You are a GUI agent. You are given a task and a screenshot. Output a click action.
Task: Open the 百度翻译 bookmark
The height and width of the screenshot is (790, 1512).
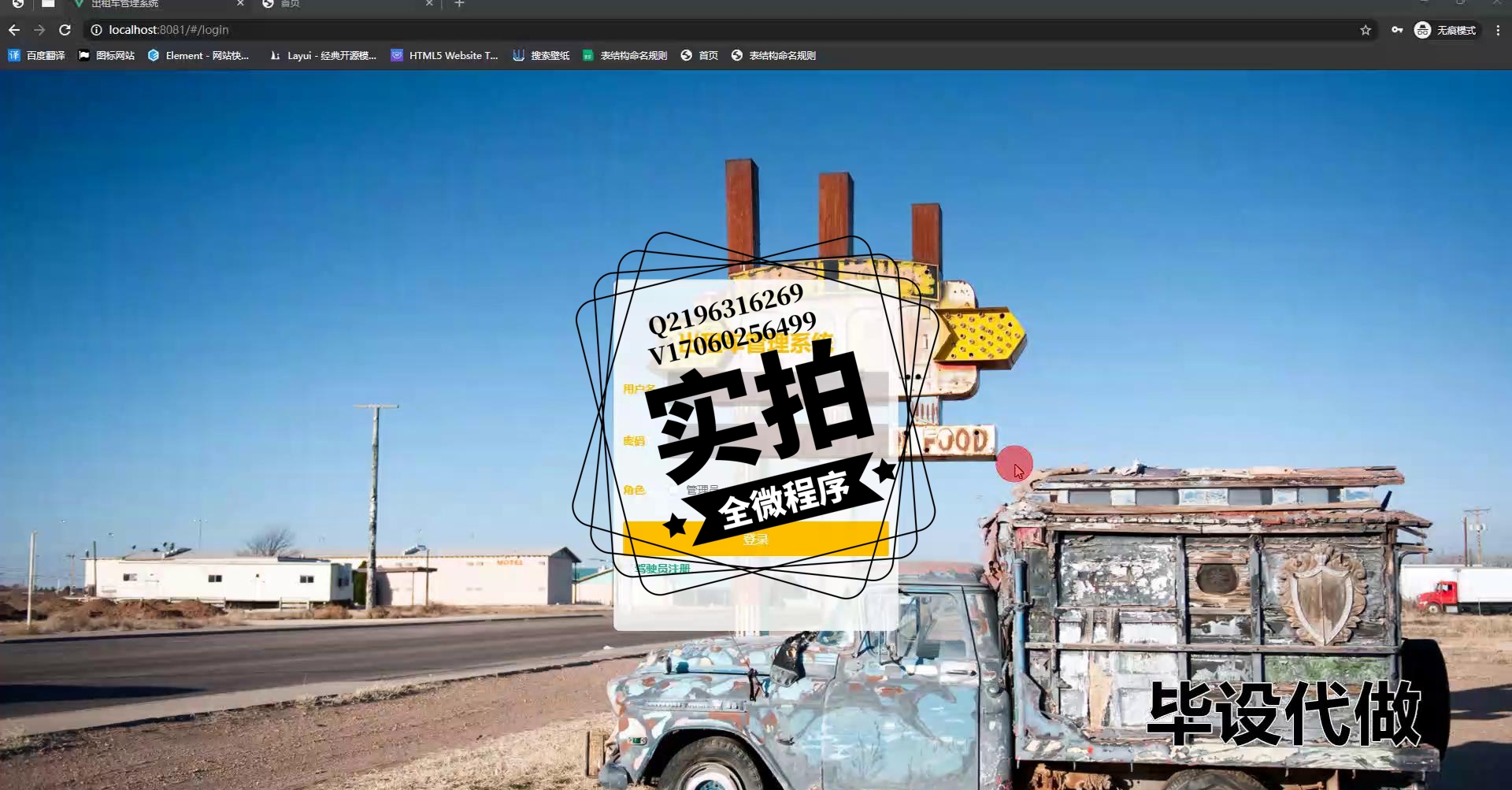[x=36, y=55]
